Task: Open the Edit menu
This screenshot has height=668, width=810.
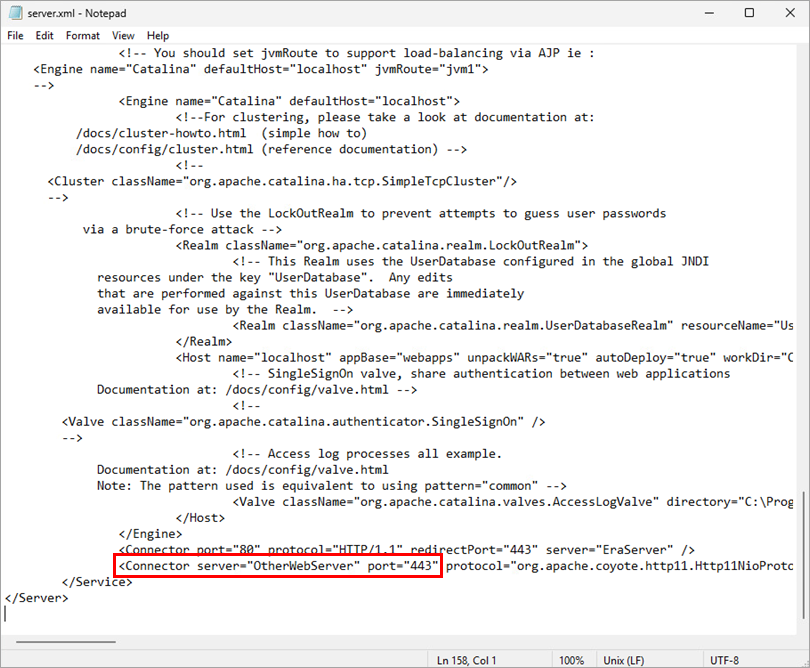Action: click(45, 35)
